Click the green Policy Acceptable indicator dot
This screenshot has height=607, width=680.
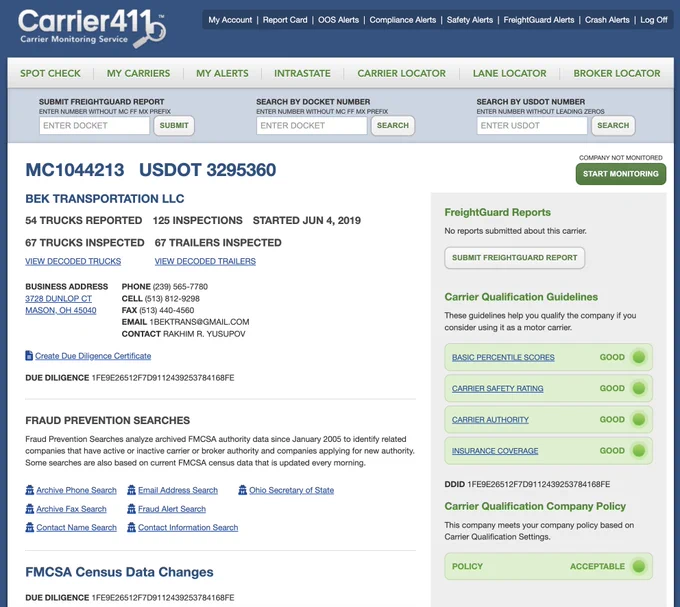point(638,566)
